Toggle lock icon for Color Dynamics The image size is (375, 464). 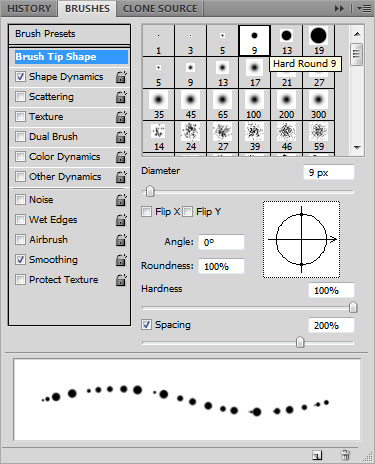pyautogui.click(x=121, y=157)
